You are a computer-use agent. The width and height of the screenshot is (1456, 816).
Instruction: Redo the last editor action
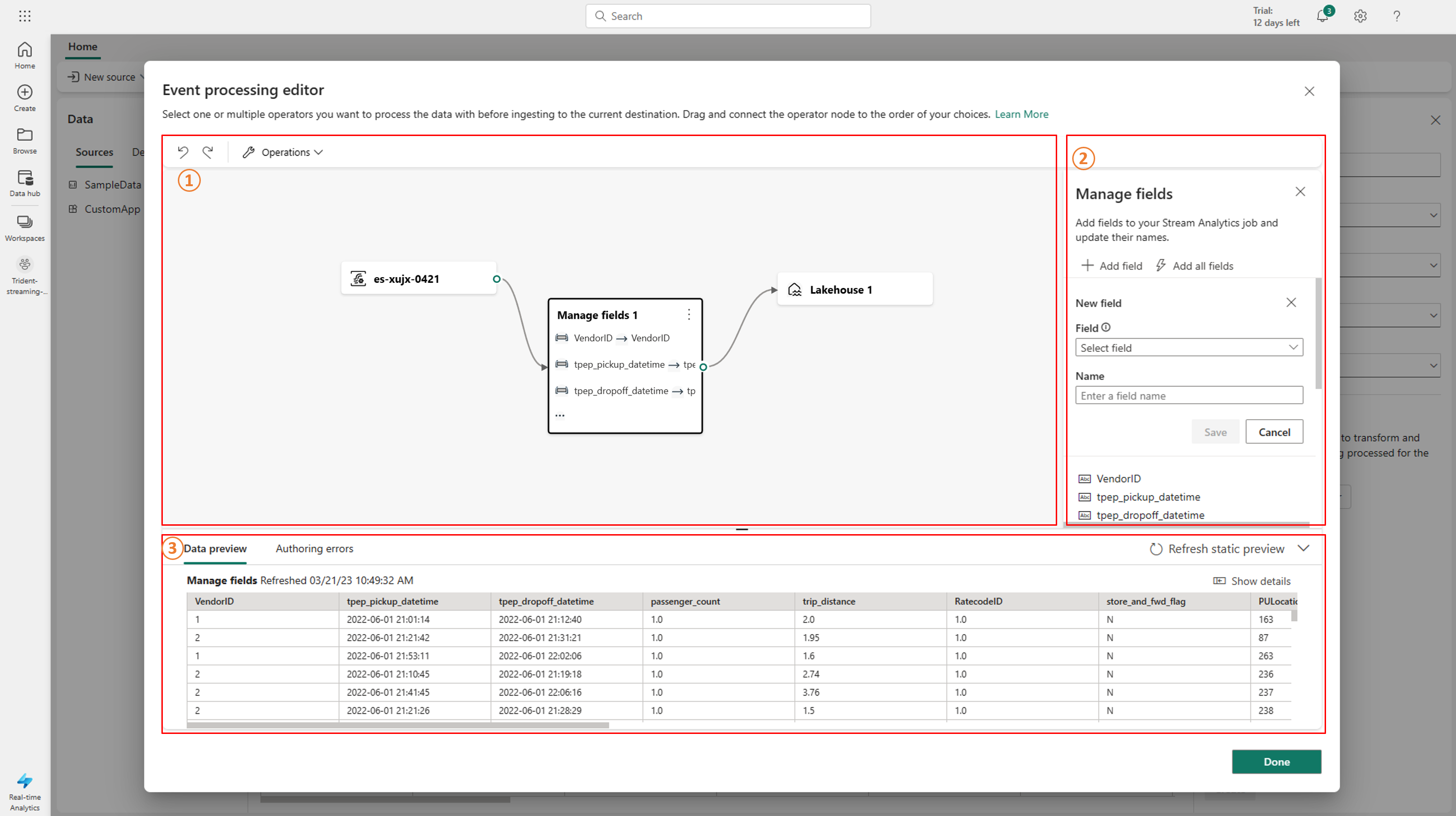click(x=207, y=152)
